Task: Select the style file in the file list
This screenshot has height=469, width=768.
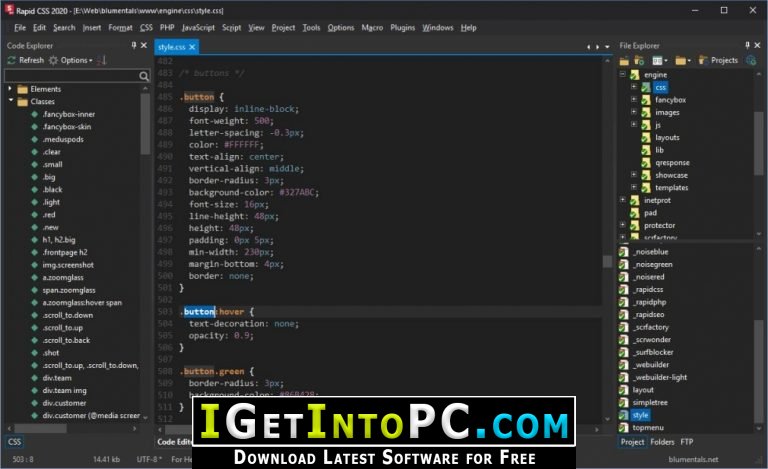Action: click(640, 415)
